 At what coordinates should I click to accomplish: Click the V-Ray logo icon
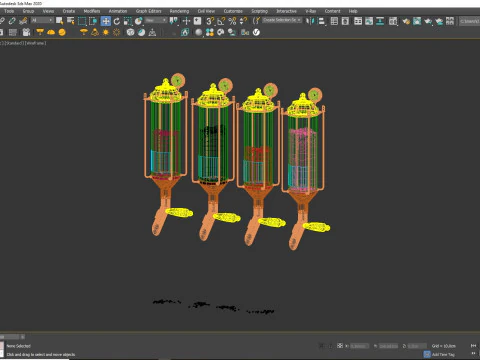256,32
